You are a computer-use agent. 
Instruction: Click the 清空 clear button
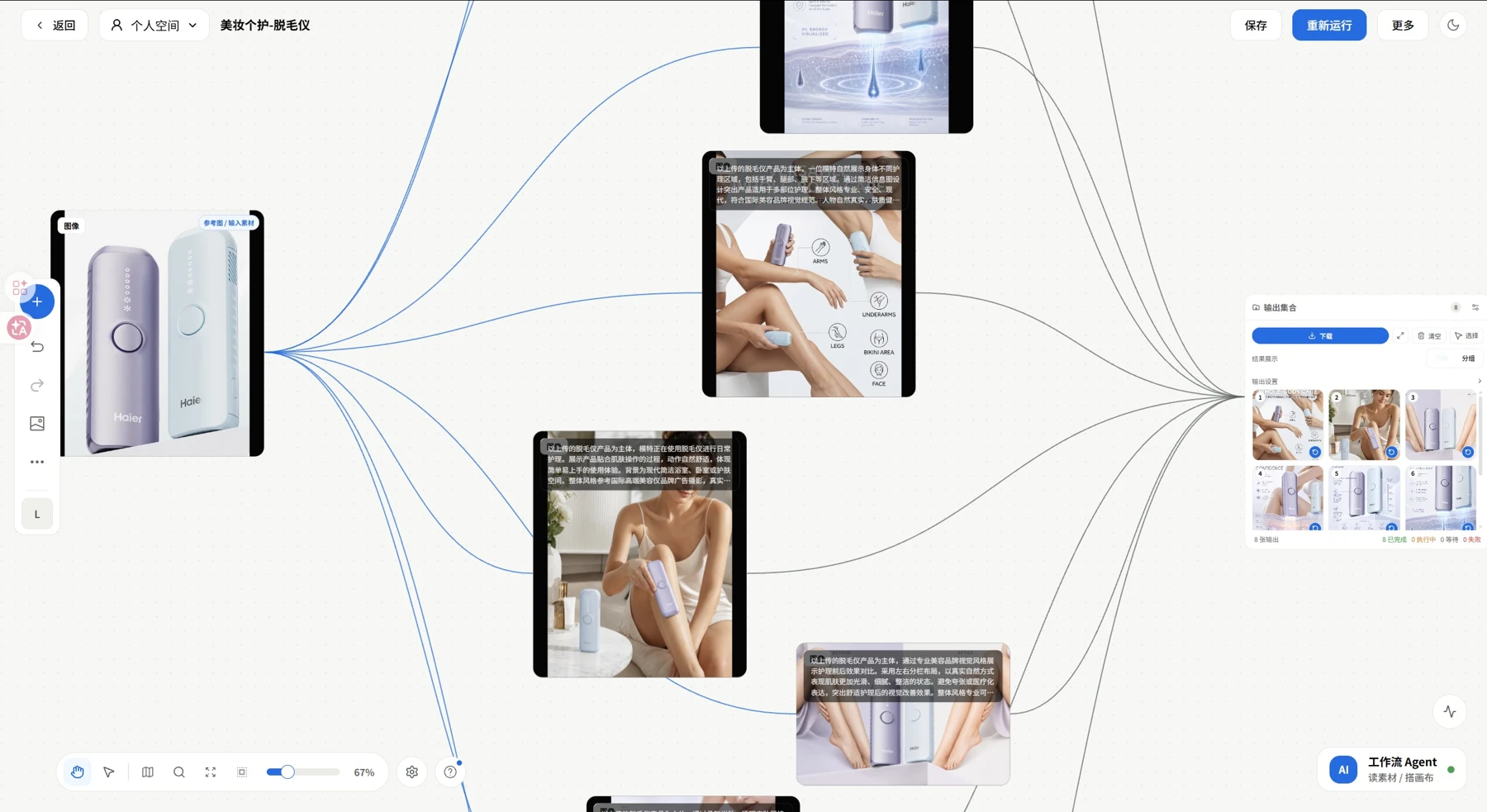coord(1429,336)
